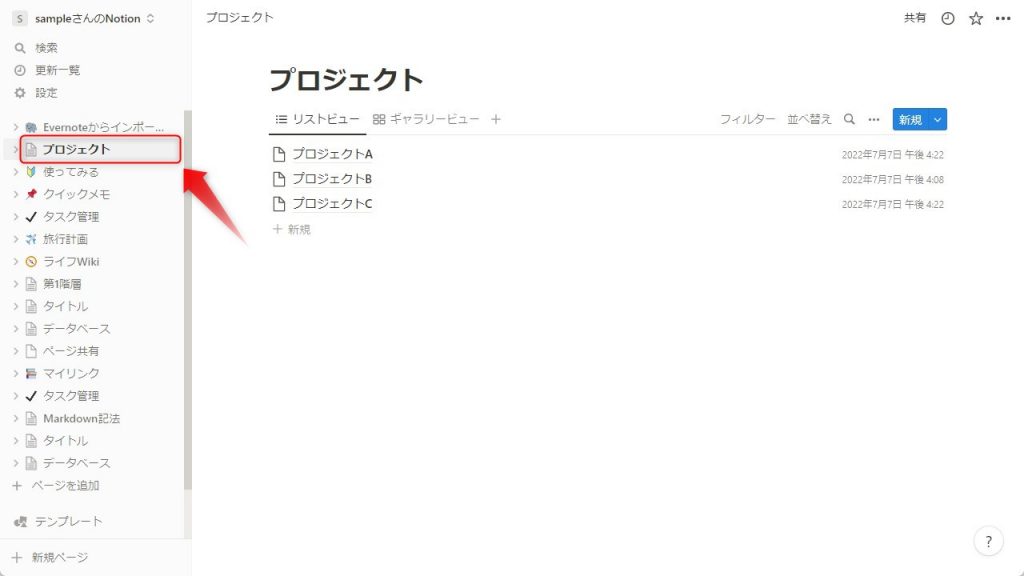
Task: Click プロジェクト breadcrumb in top bar
Action: click(x=239, y=18)
